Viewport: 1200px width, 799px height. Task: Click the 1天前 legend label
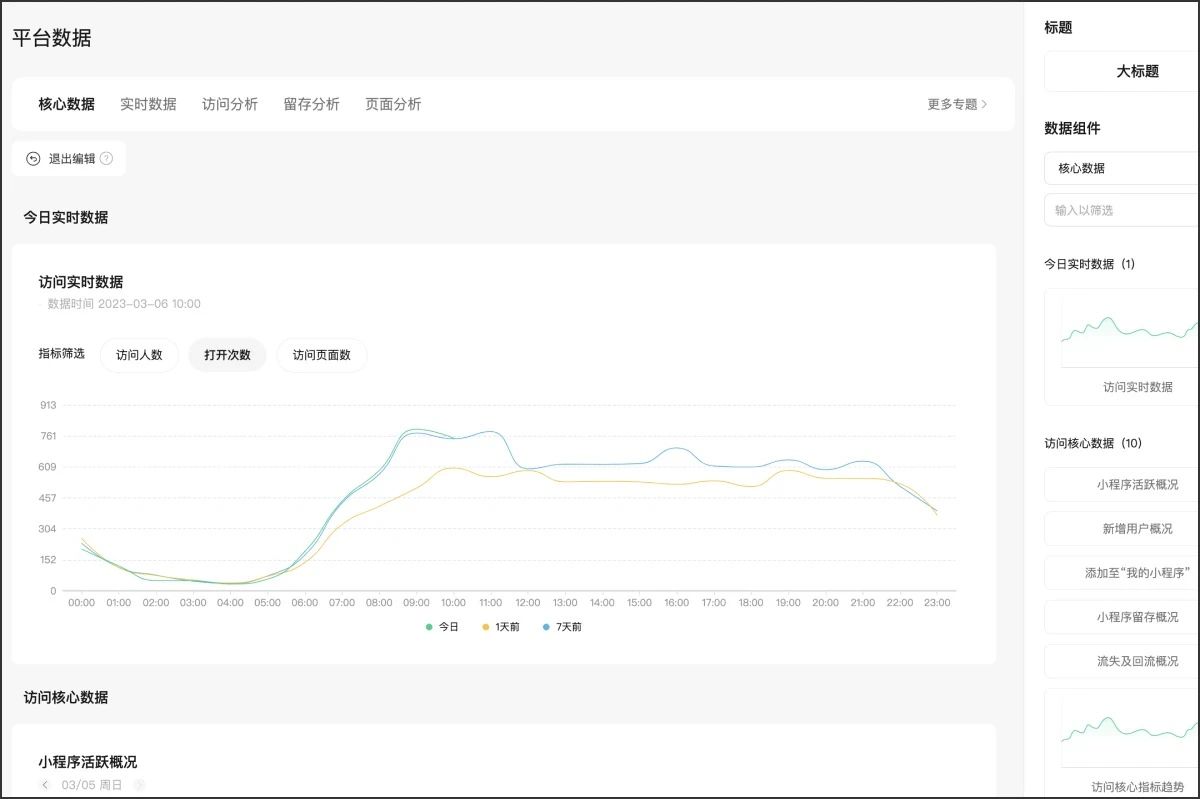click(508, 627)
